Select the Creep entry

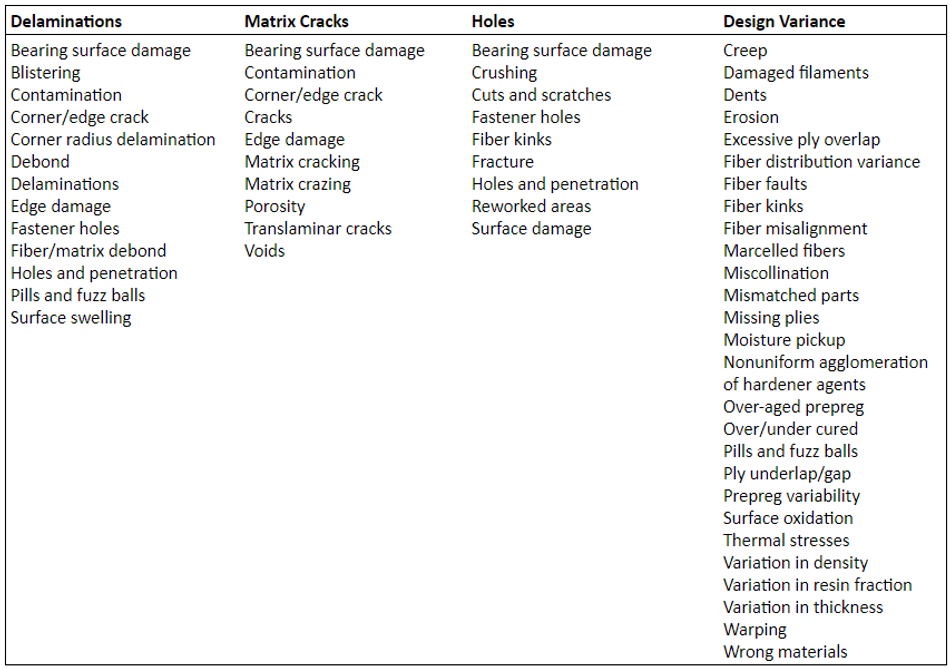[x=746, y=50]
